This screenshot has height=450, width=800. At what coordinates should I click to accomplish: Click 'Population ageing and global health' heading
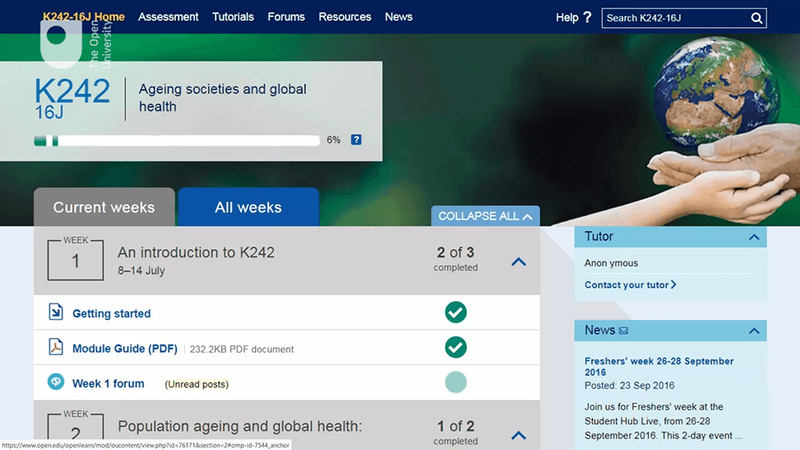coord(240,426)
